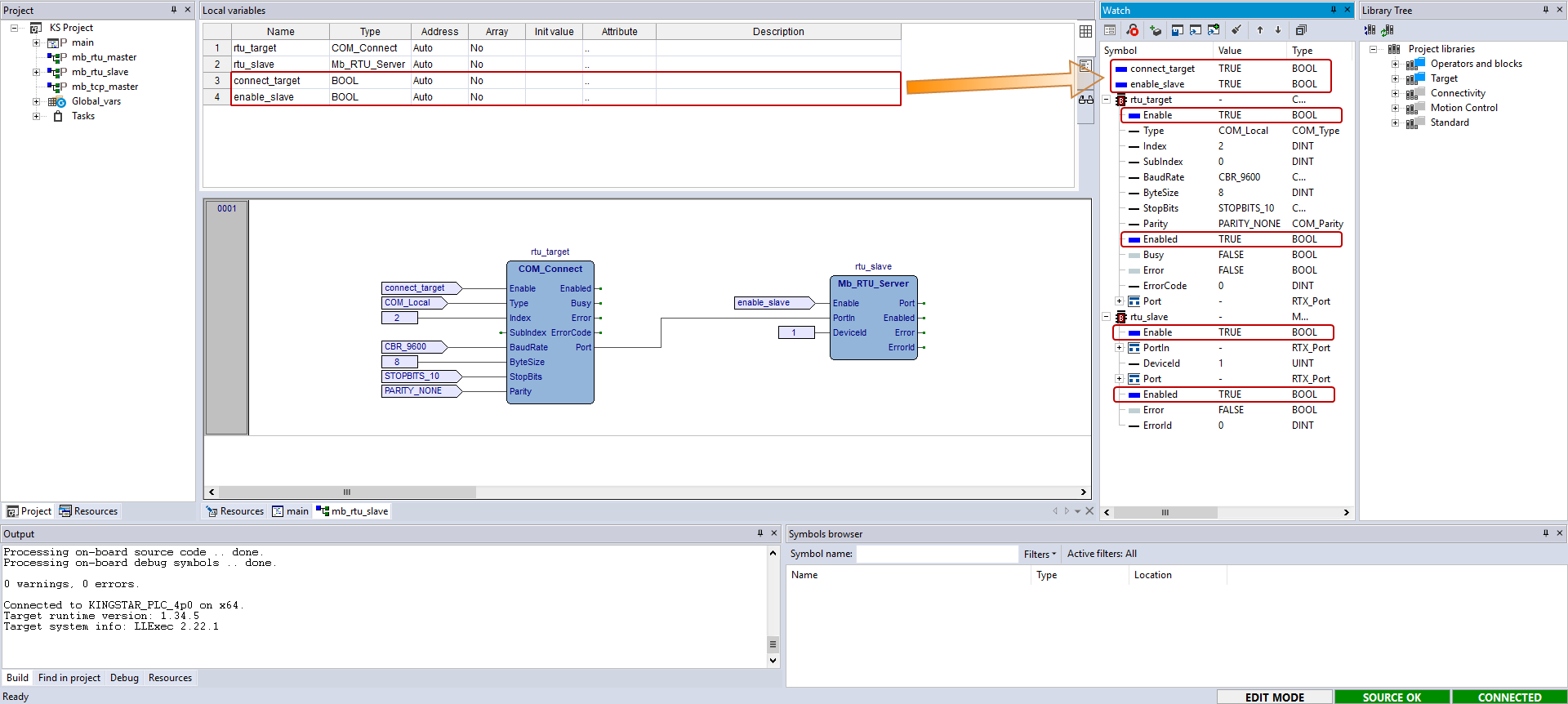Click the move down arrow in Watch toolbar
The image size is (1568, 704).
tap(1278, 30)
